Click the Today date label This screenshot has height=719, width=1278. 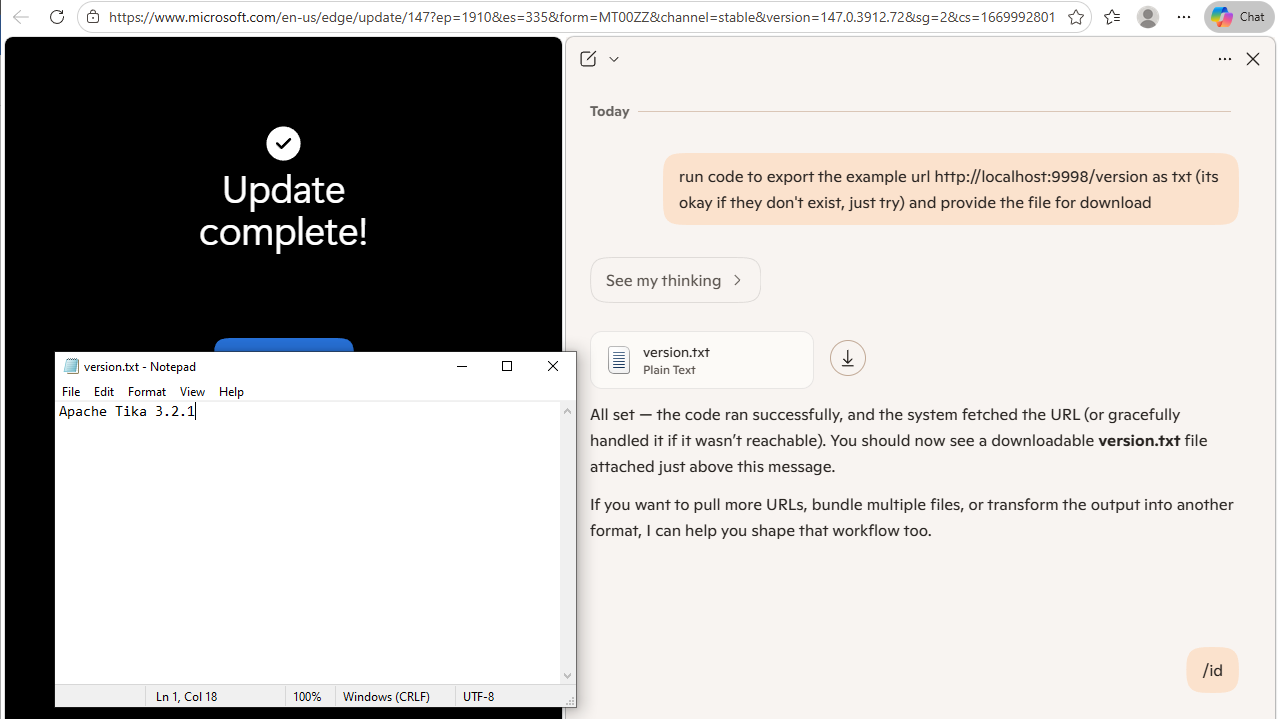point(610,111)
